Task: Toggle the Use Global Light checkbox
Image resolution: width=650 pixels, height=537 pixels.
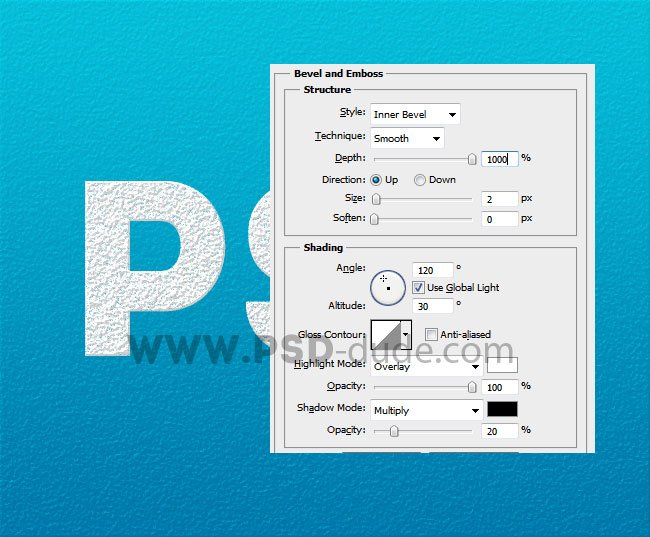Action: (x=418, y=287)
